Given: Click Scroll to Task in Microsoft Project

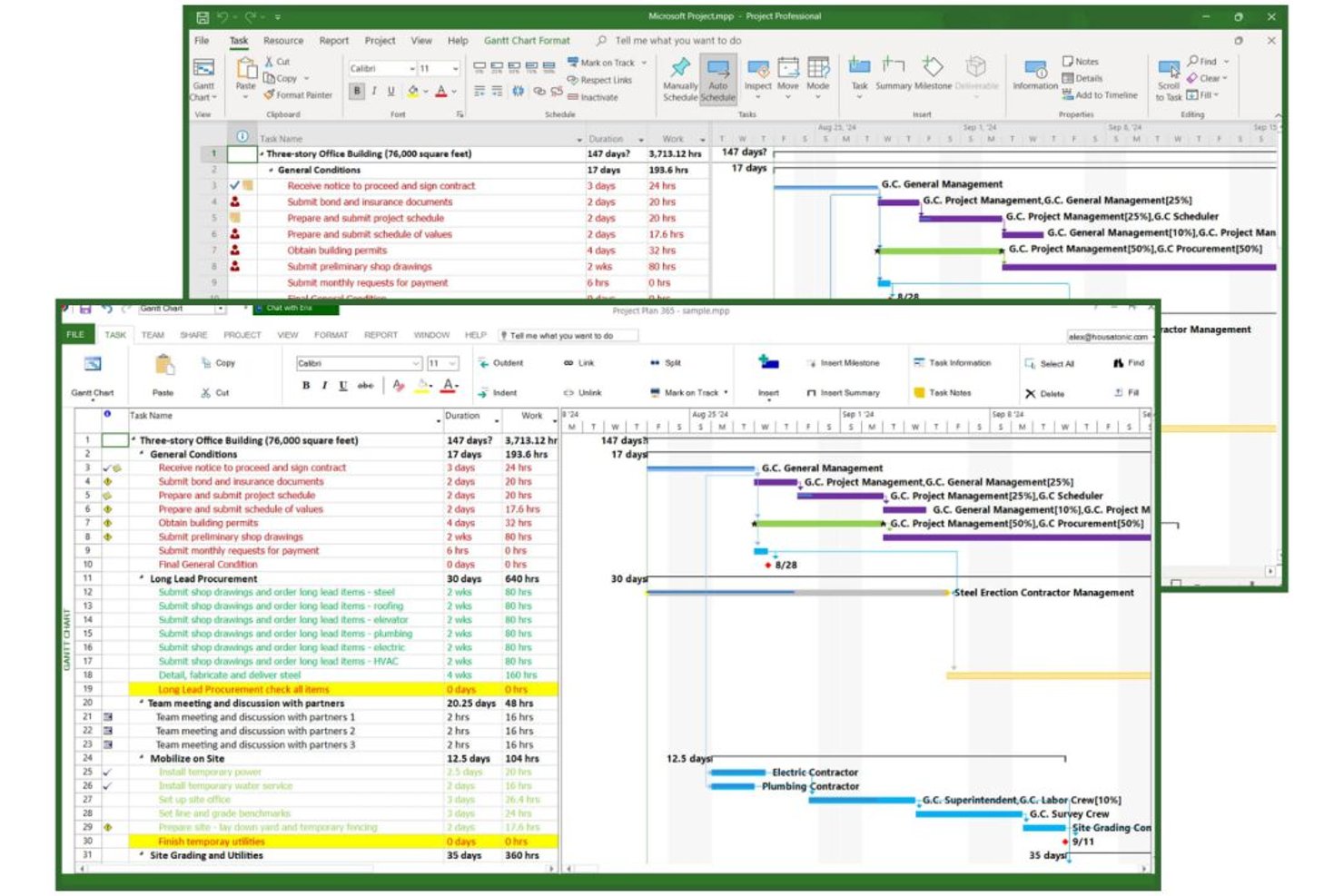Looking at the screenshot, I should click(1169, 80).
